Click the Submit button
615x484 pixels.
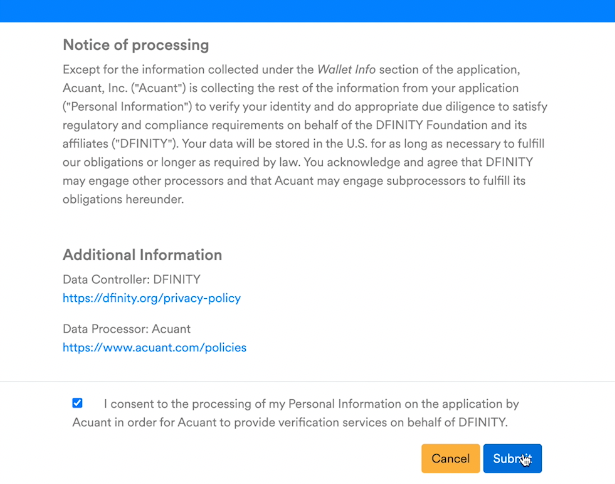coord(512,458)
